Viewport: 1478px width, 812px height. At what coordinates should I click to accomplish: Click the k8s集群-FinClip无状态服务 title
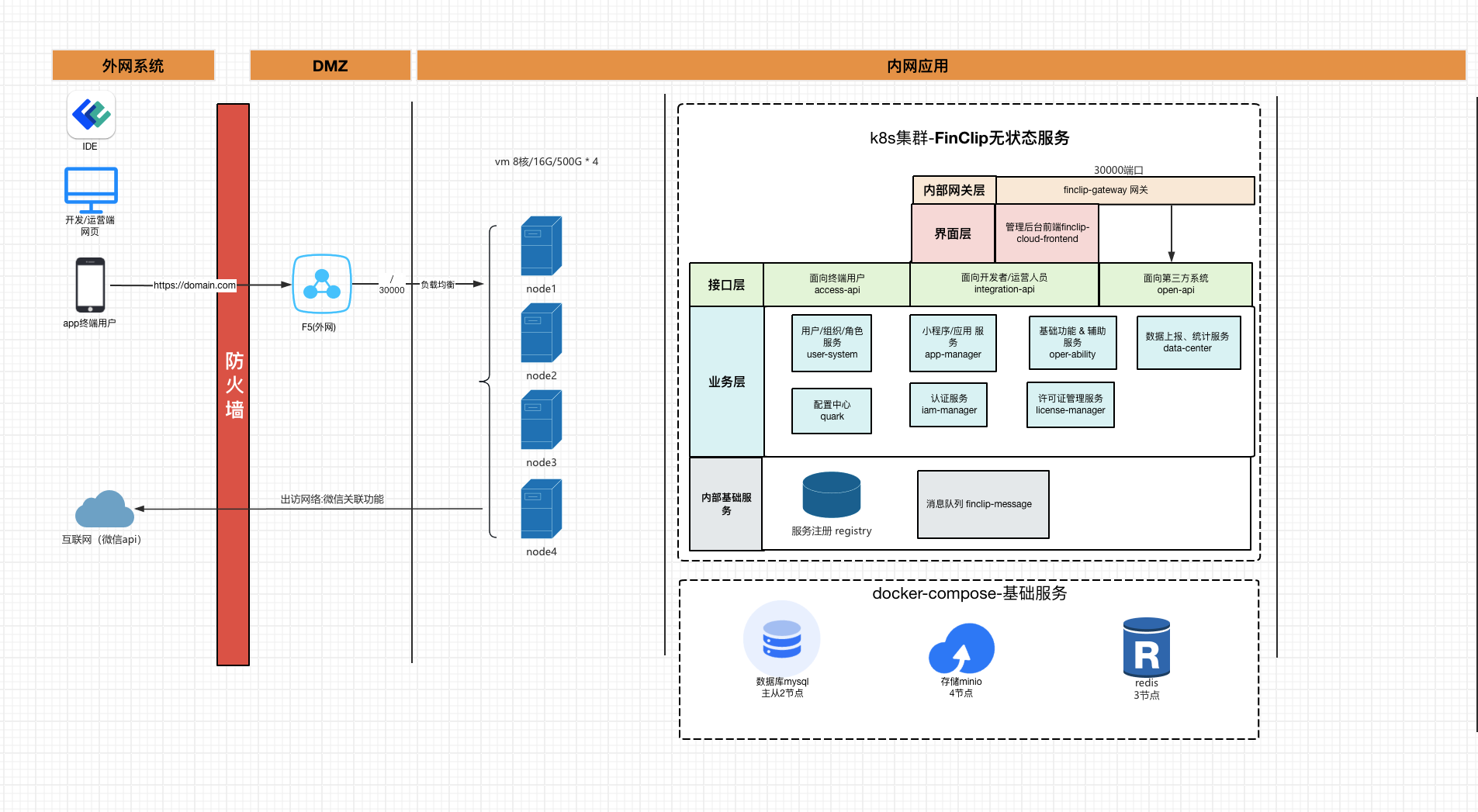click(970, 138)
